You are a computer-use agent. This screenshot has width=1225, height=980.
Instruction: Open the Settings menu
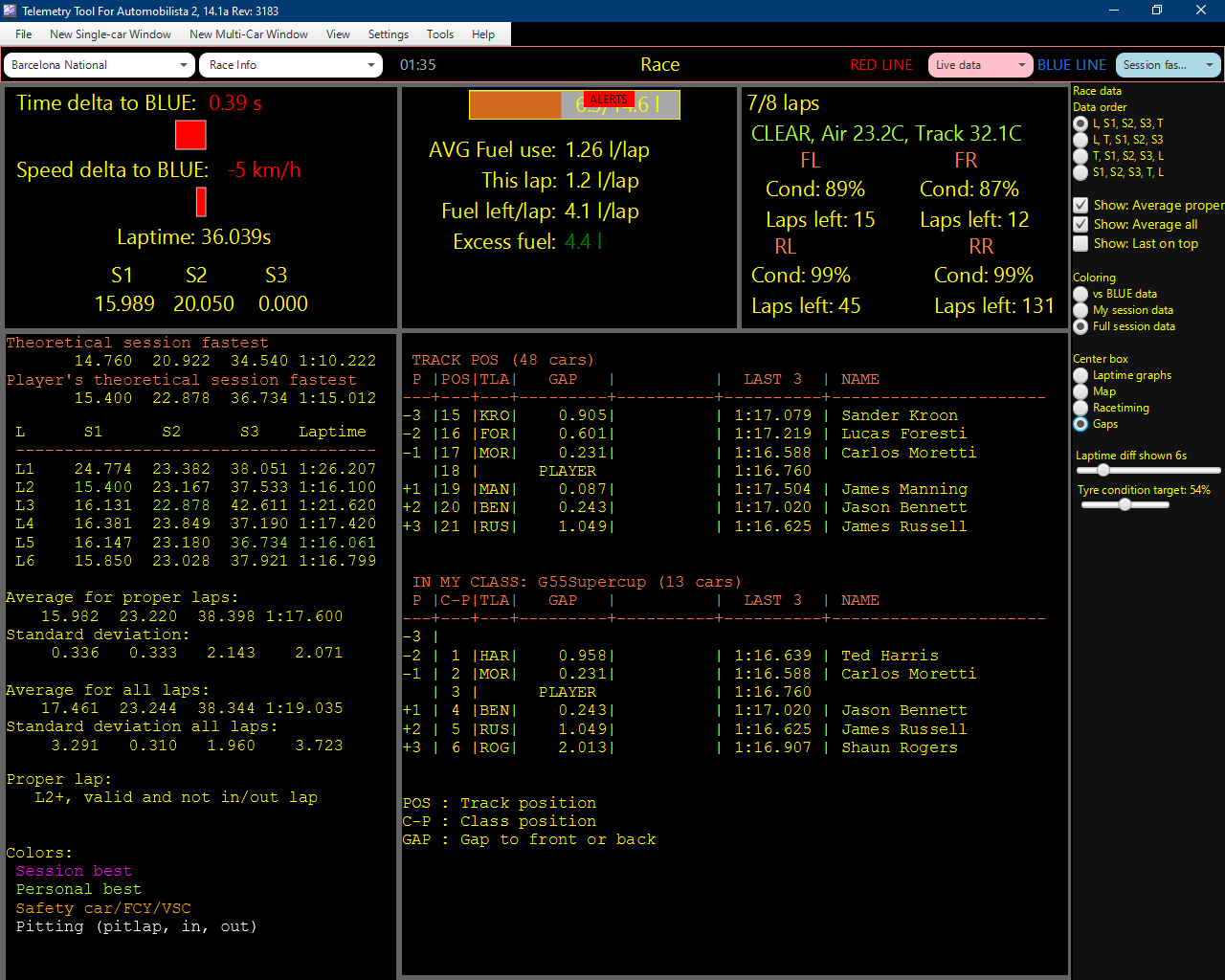pos(389,34)
